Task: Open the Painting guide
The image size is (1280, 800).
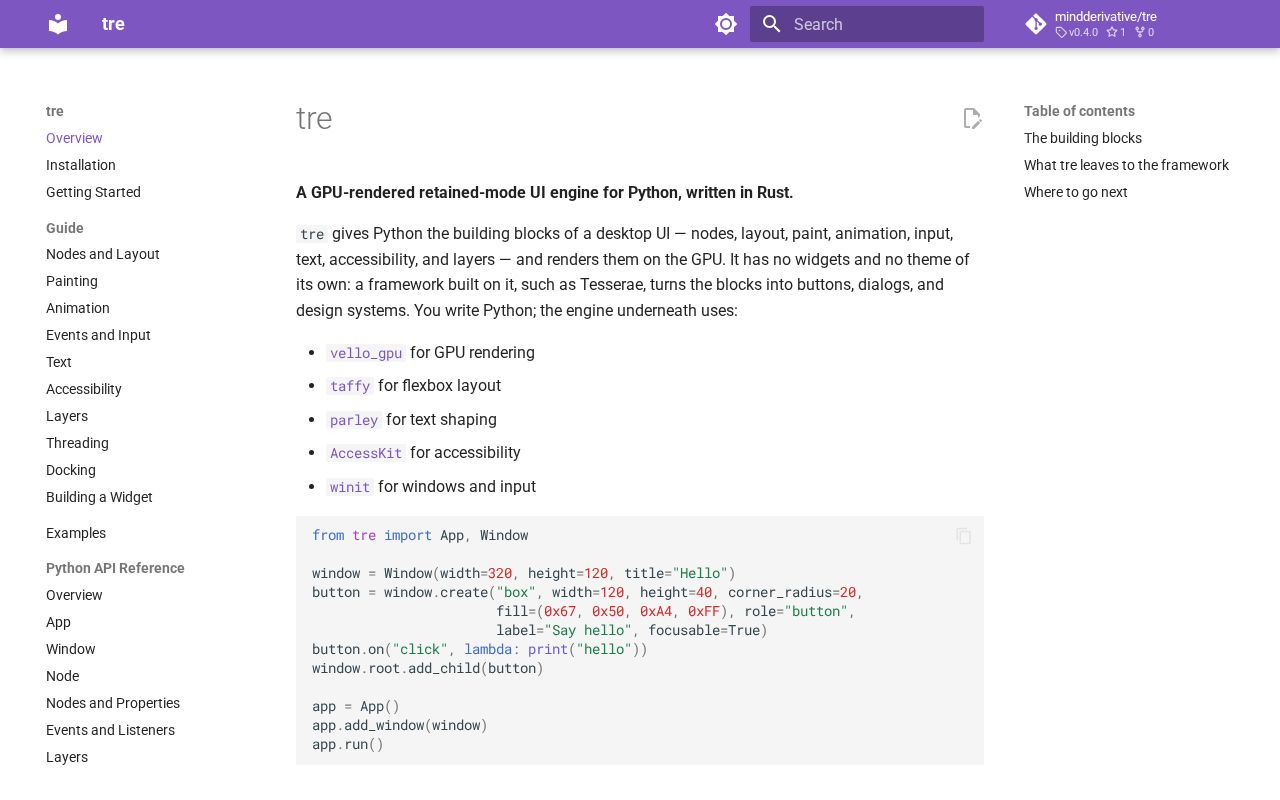Action: (x=72, y=281)
